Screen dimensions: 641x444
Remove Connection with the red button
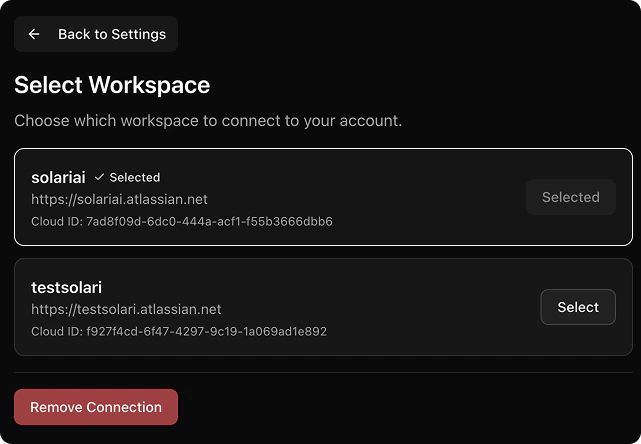coord(96,407)
